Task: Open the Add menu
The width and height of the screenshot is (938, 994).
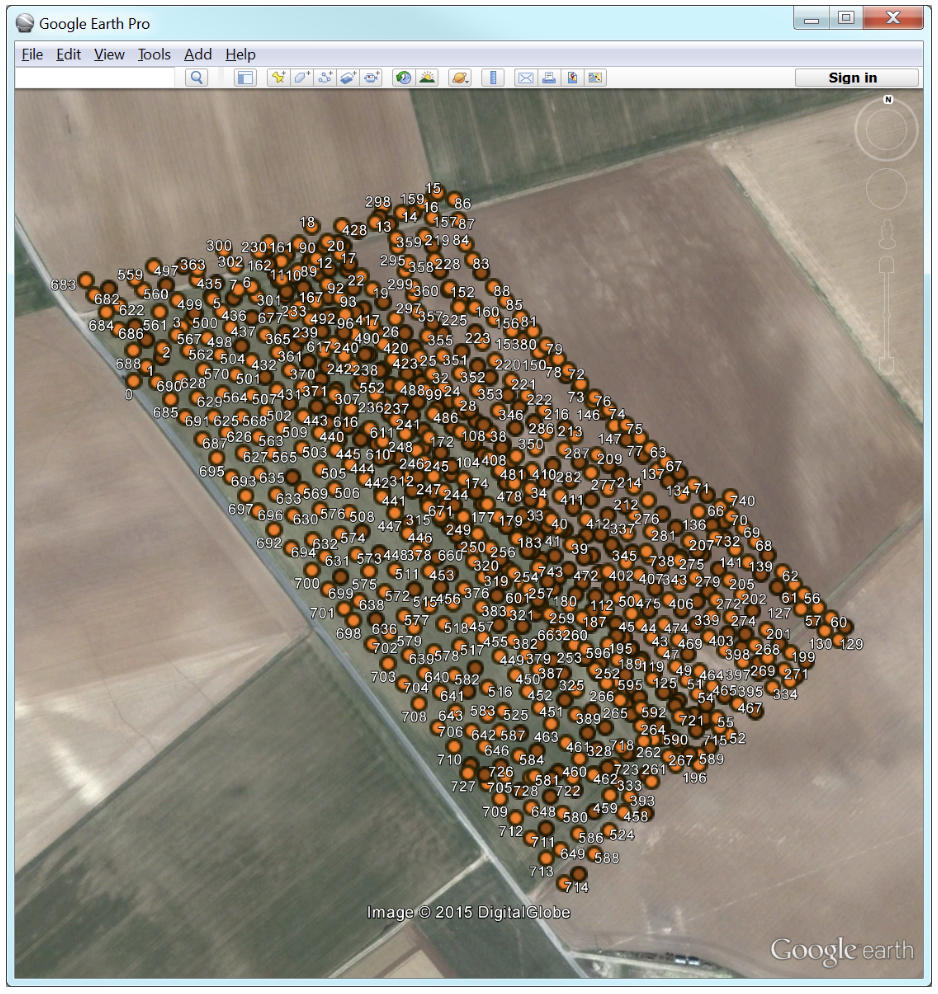Action: coord(198,55)
